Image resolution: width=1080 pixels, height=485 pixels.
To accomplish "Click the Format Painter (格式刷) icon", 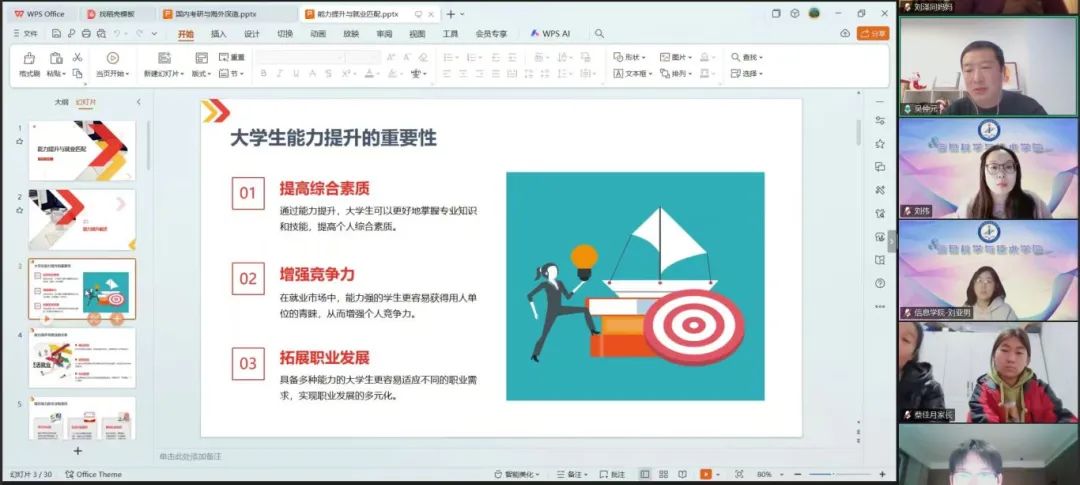I will 29,59.
